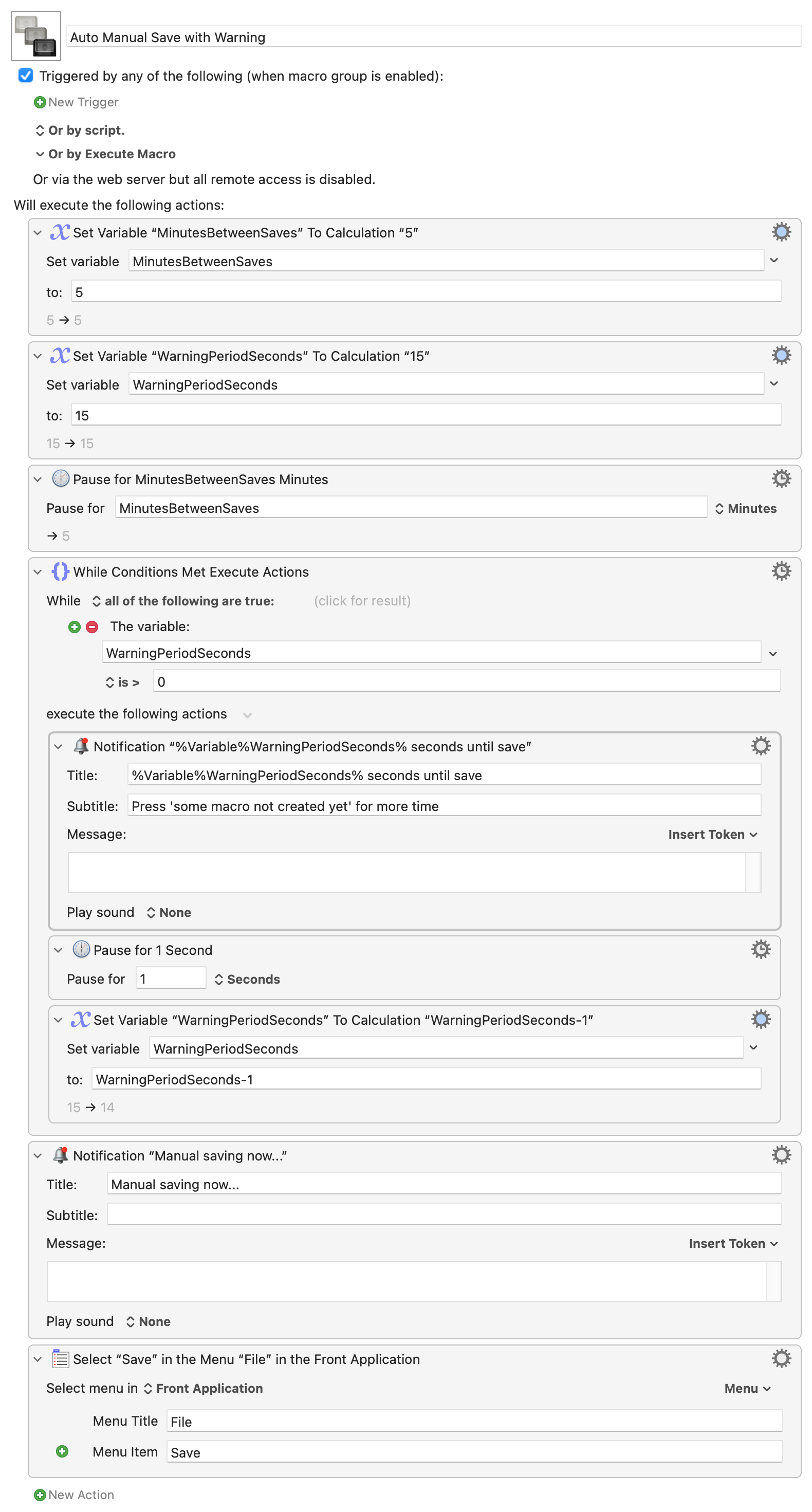This screenshot has height=1512, width=812.
Task: Click the 'to:' field with WarningPeriodSeconds-1
Action: click(x=426, y=1079)
